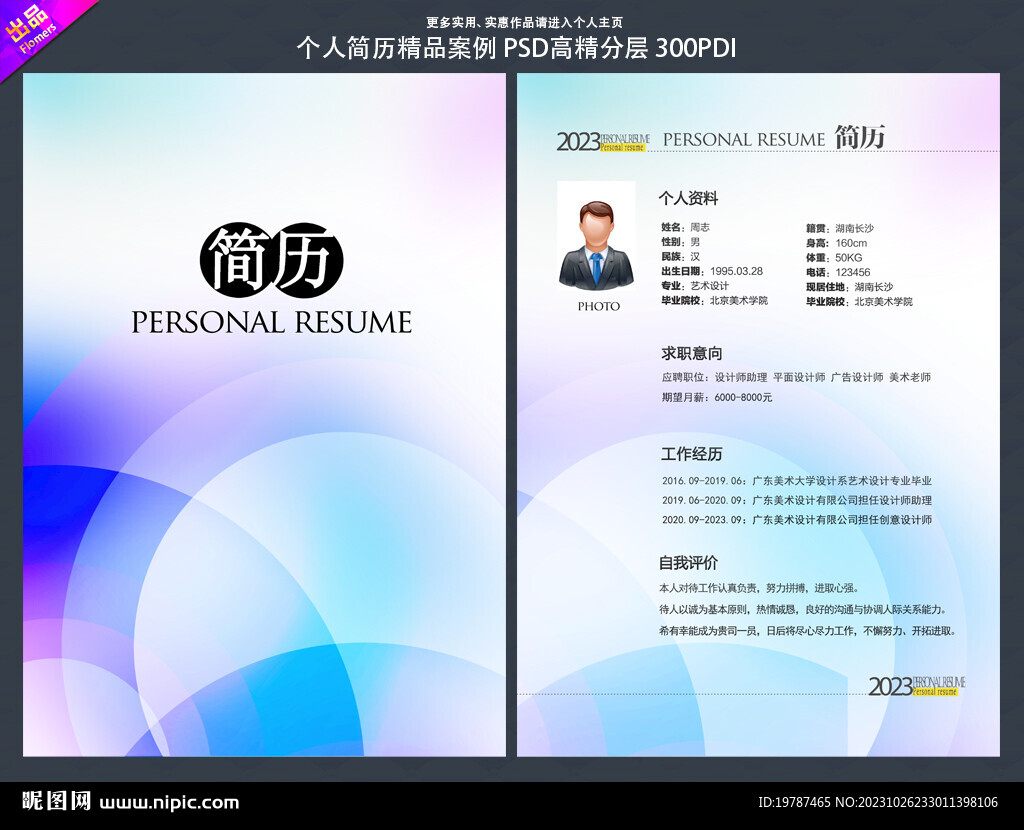Click the 性别：男 line
The width and height of the screenshot is (1024, 830).
coord(680,242)
